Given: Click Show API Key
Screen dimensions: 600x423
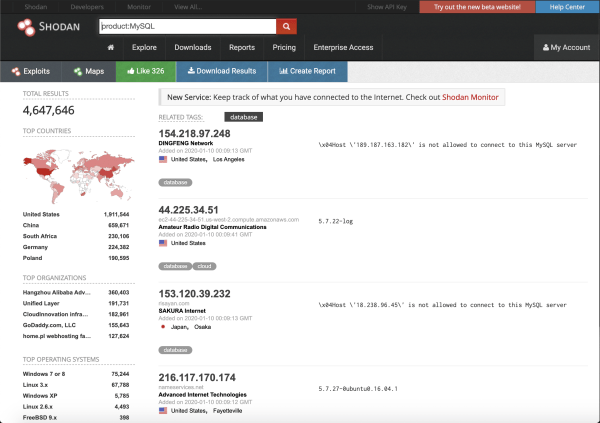Looking at the screenshot, I should click(387, 7).
